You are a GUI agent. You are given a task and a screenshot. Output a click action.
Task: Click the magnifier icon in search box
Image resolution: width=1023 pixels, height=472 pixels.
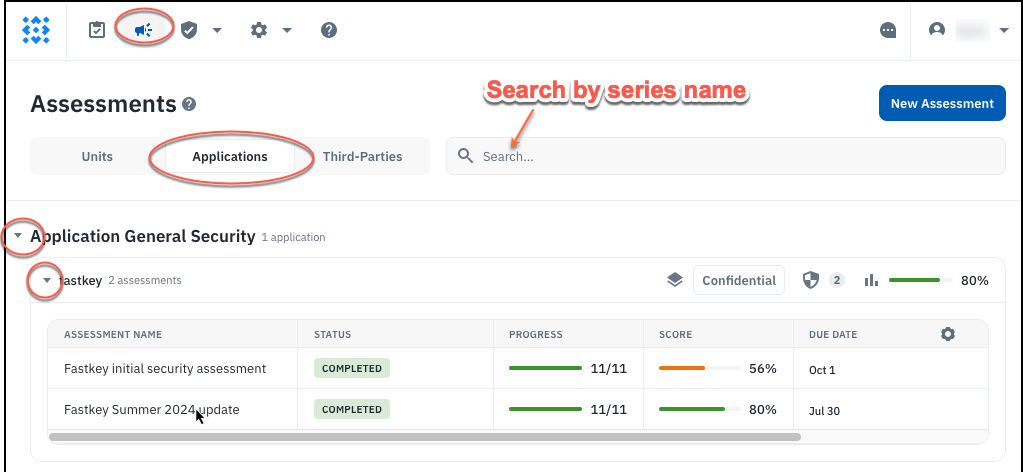coord(465,156)
